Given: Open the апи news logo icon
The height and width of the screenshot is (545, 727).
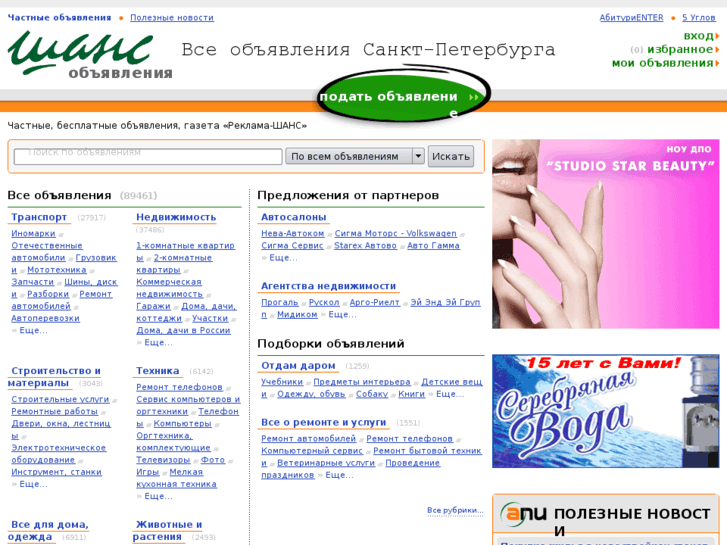Looking at the screenshot, I should 524,514.
